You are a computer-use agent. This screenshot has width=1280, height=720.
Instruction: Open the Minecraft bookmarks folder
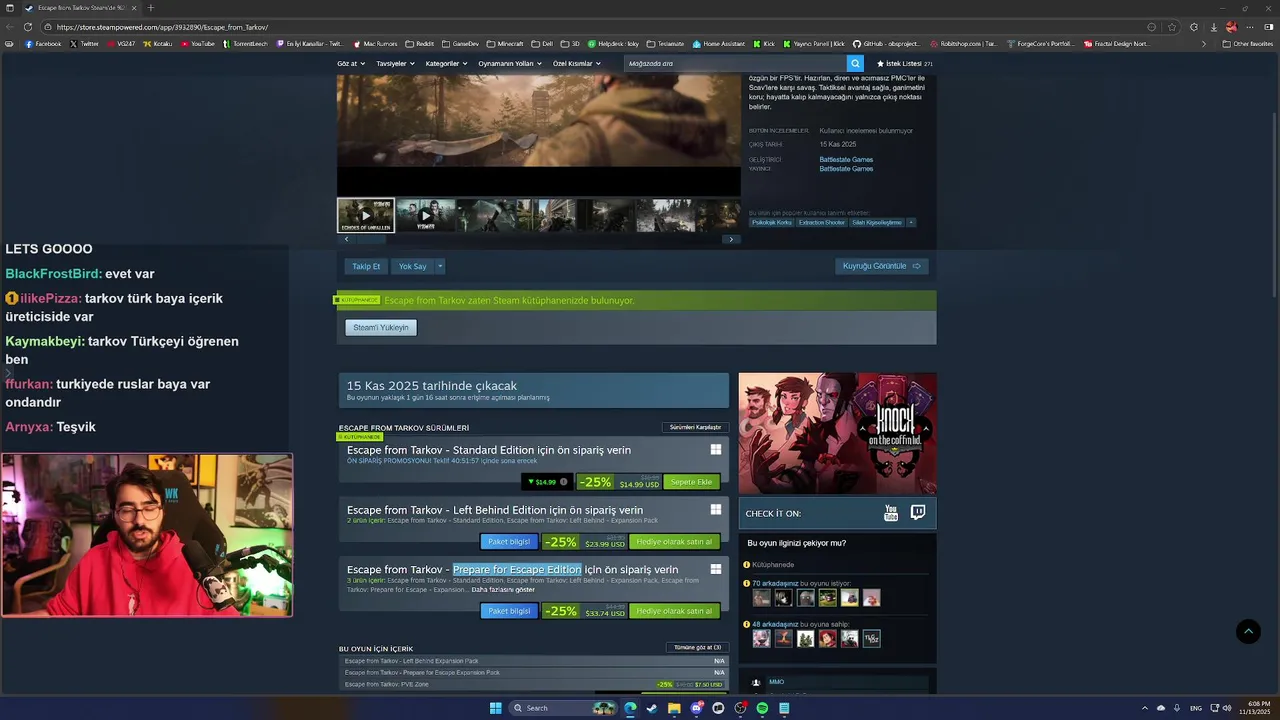(505, 44)
